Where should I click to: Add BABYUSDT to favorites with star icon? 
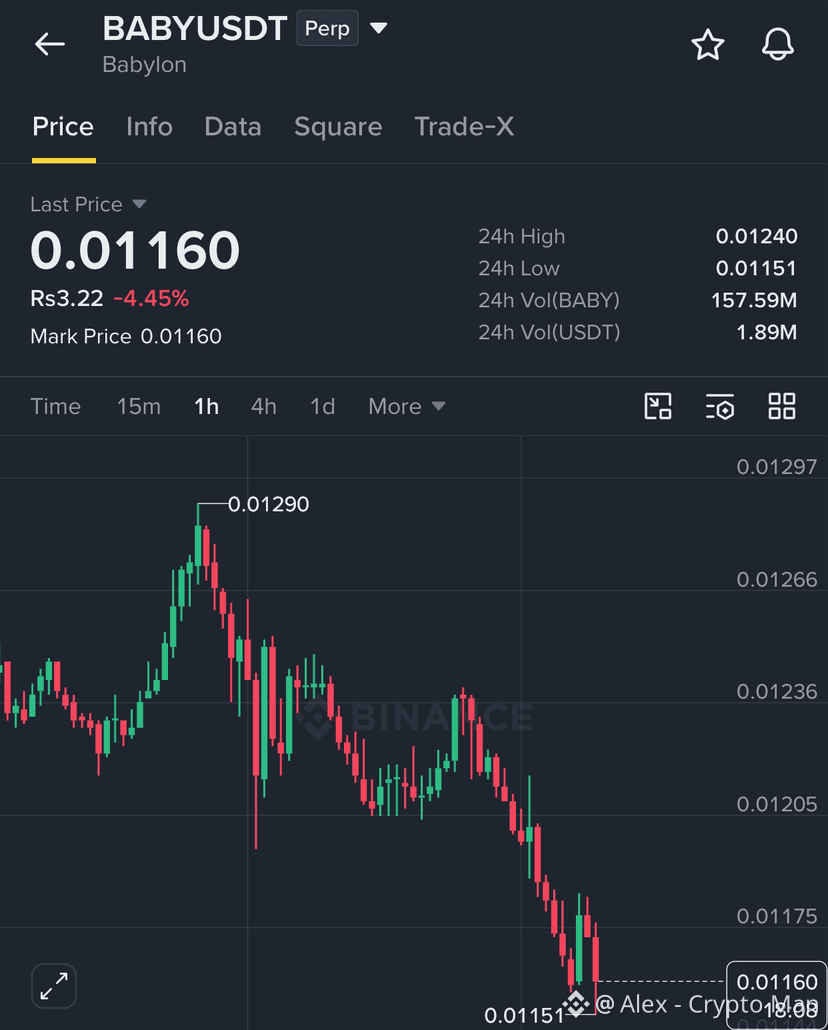(x=708, y=45)
